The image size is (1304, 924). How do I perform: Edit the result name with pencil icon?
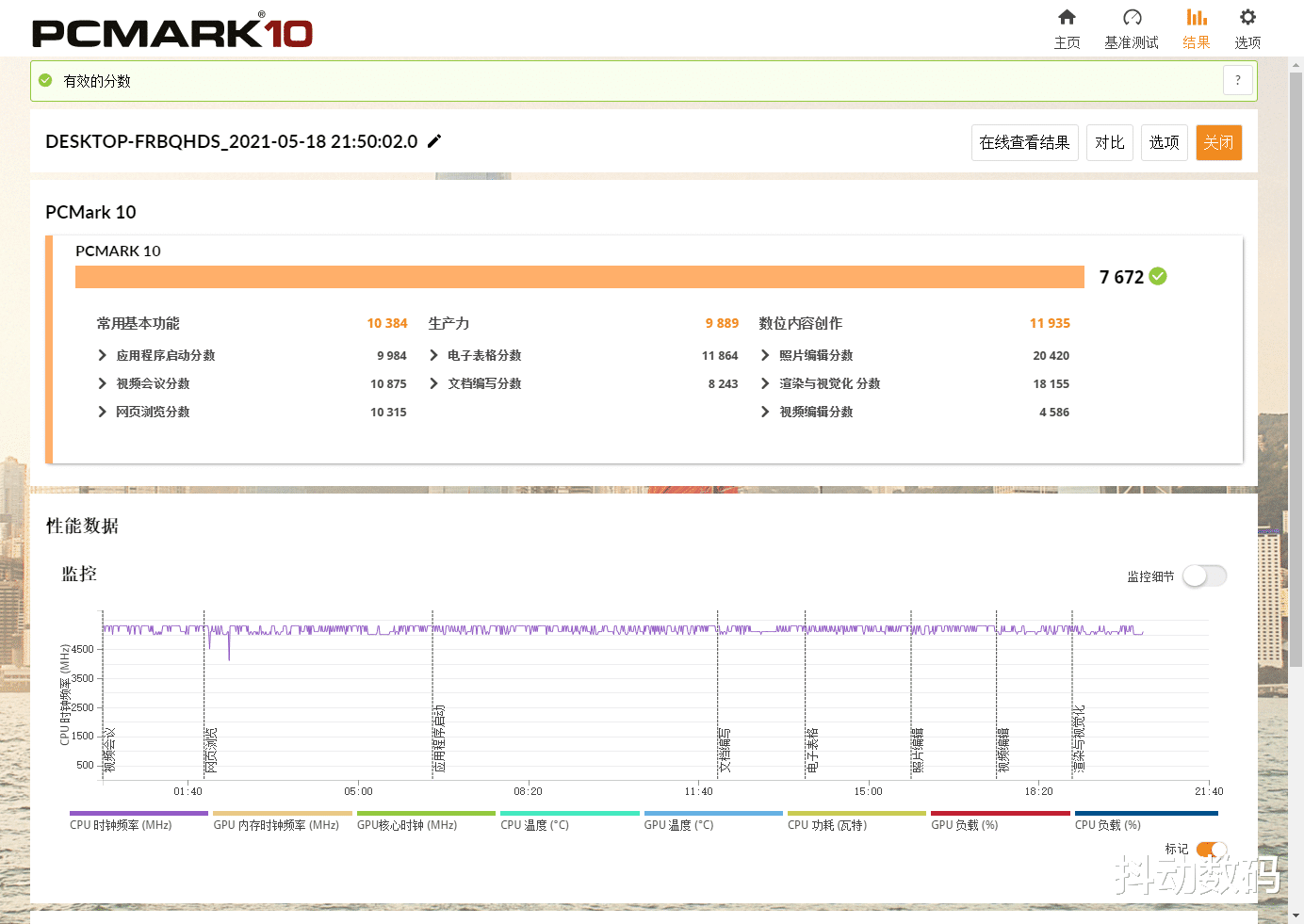tap(434, 141)
